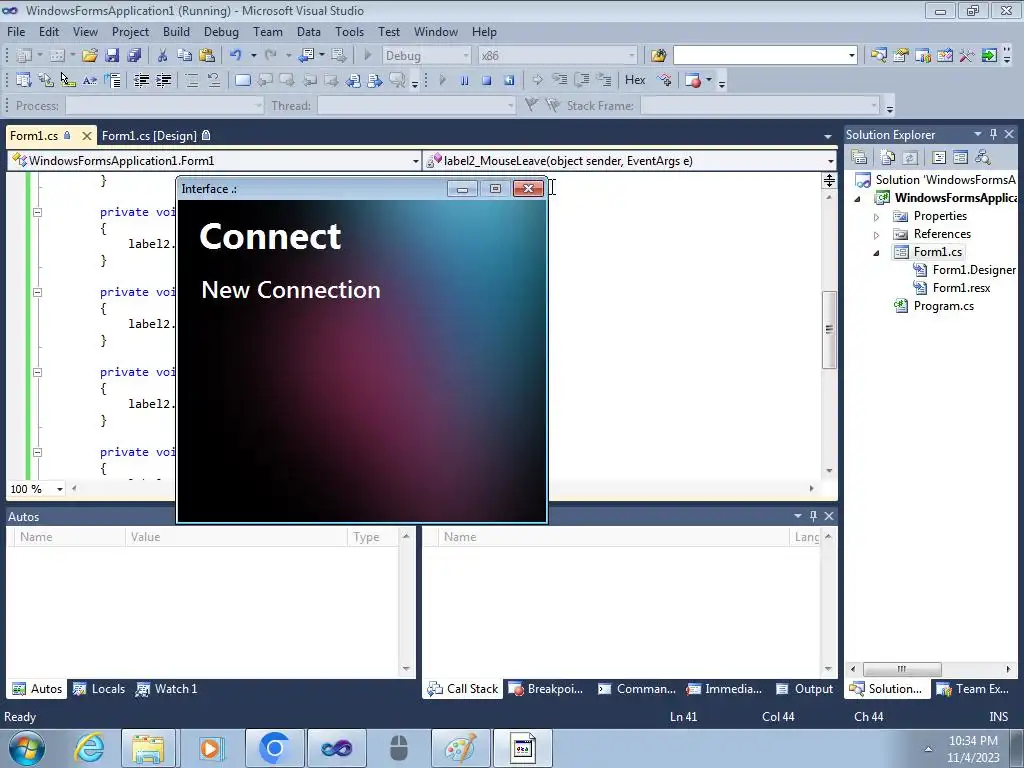Click the code editor vertical scrollbar thumb

829,330
